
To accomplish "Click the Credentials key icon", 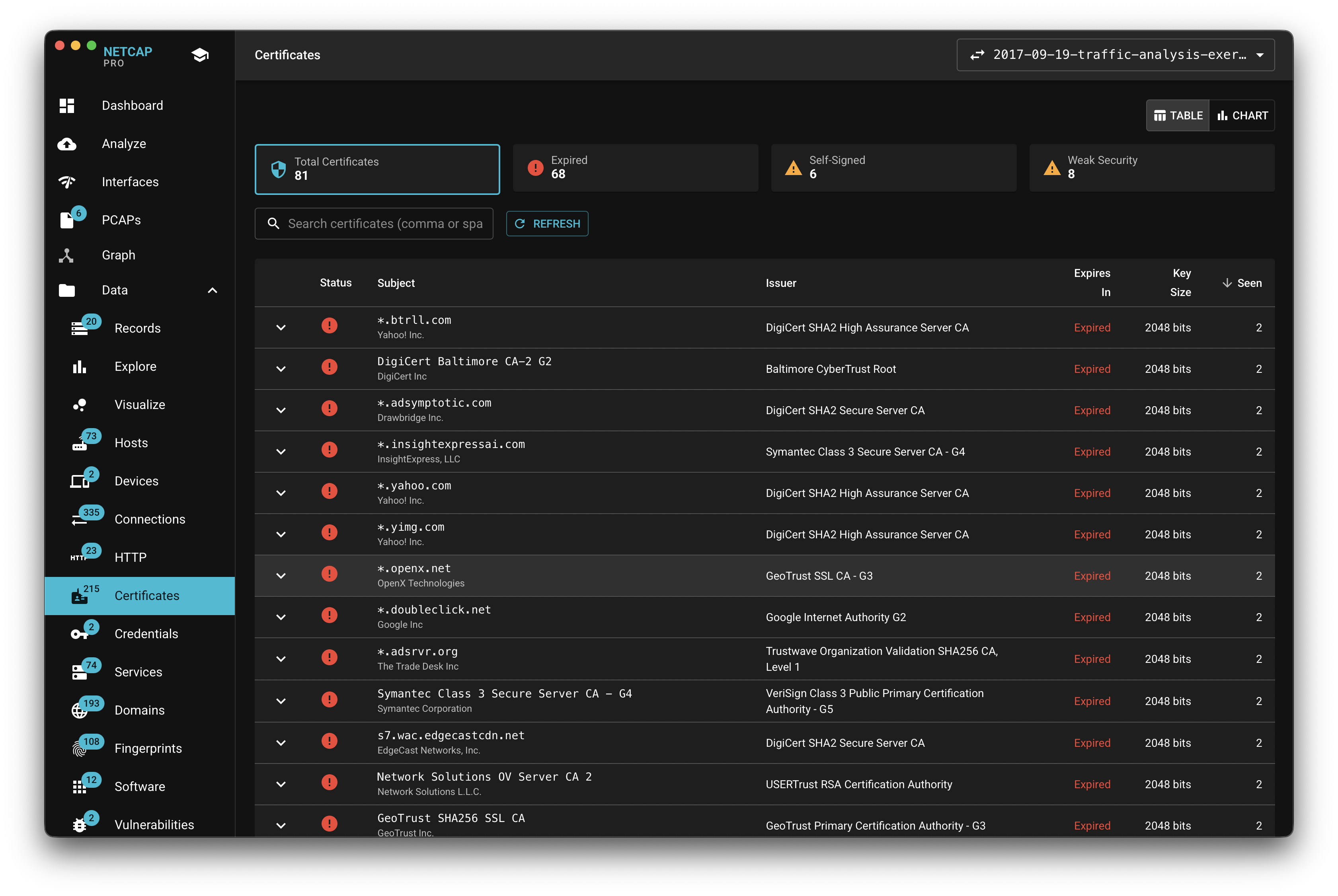I will click(x=79, y=634).
